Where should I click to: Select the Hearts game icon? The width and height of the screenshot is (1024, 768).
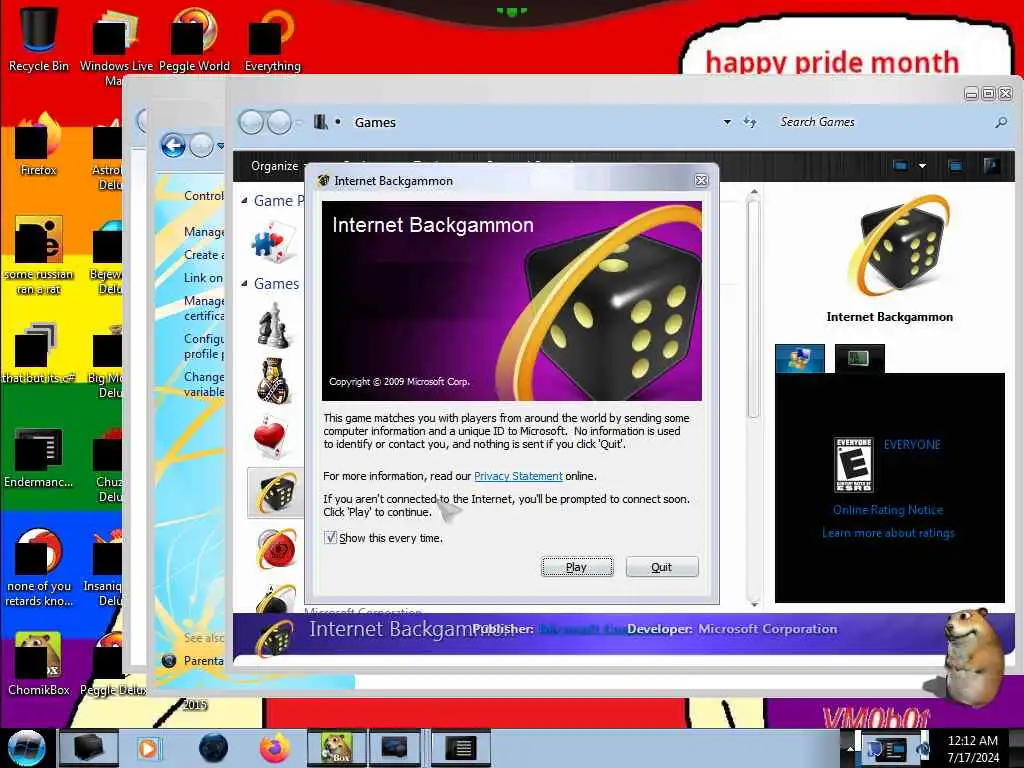coord(270,436)
